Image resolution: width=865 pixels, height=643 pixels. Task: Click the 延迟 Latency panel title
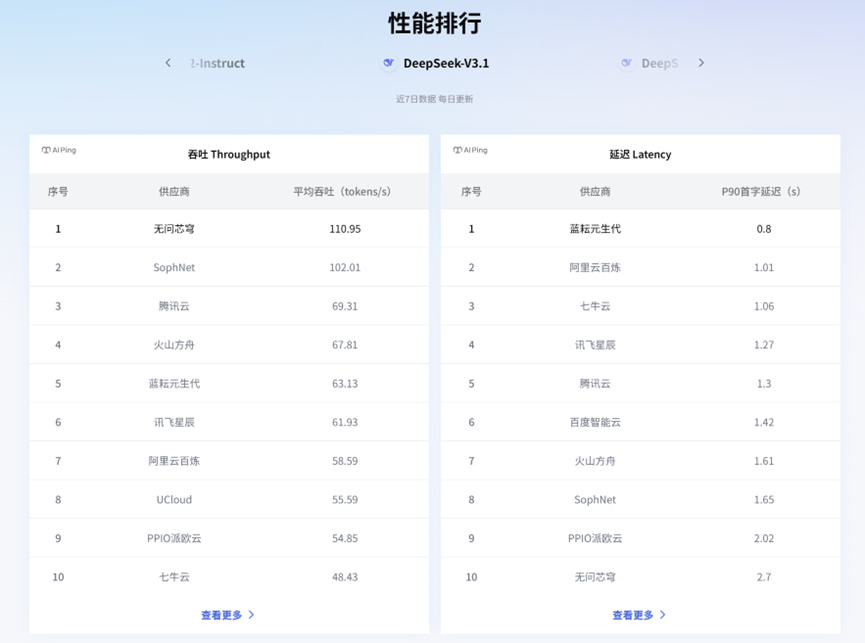[640, 154]
